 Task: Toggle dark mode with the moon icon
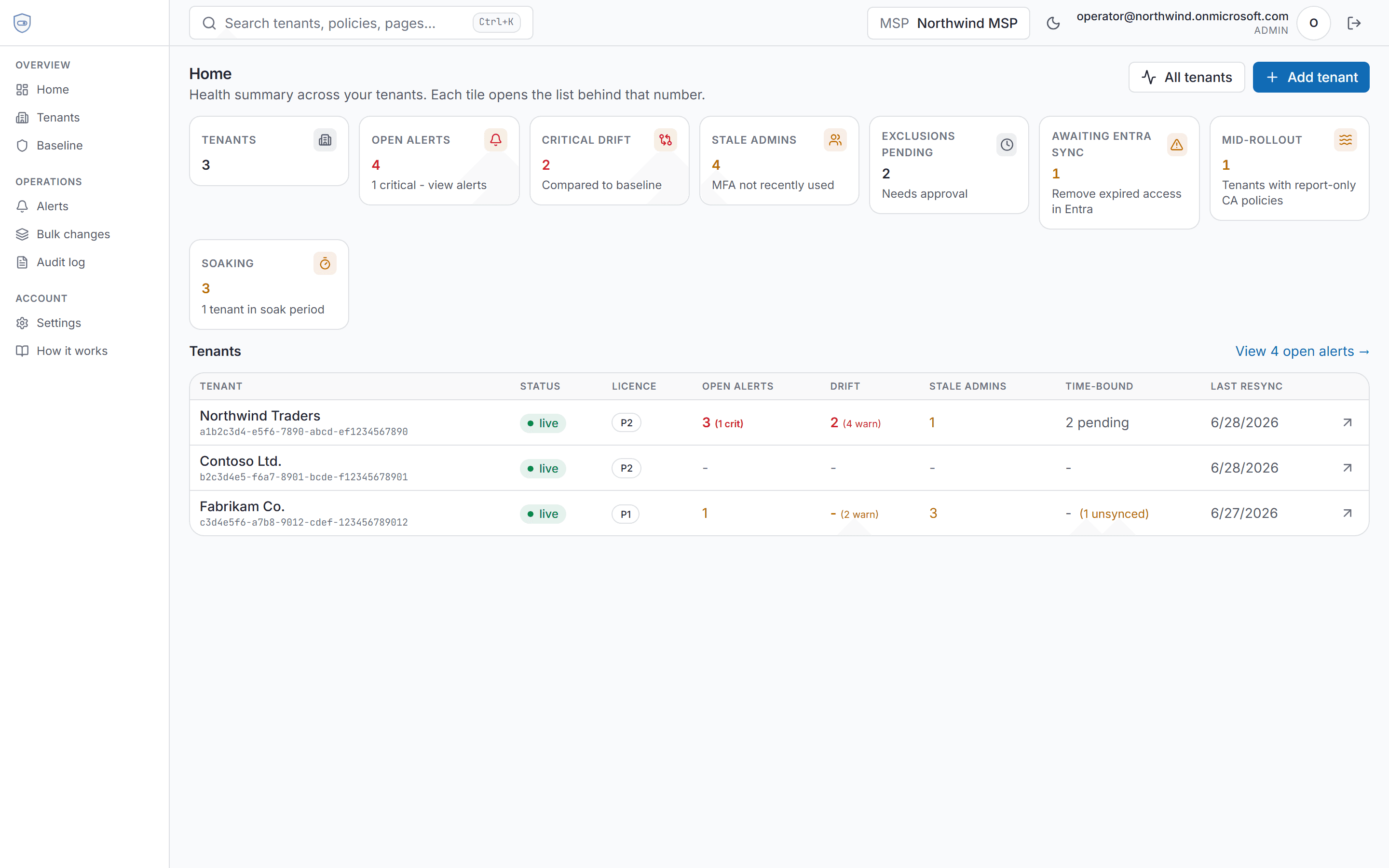(1053, 23)
